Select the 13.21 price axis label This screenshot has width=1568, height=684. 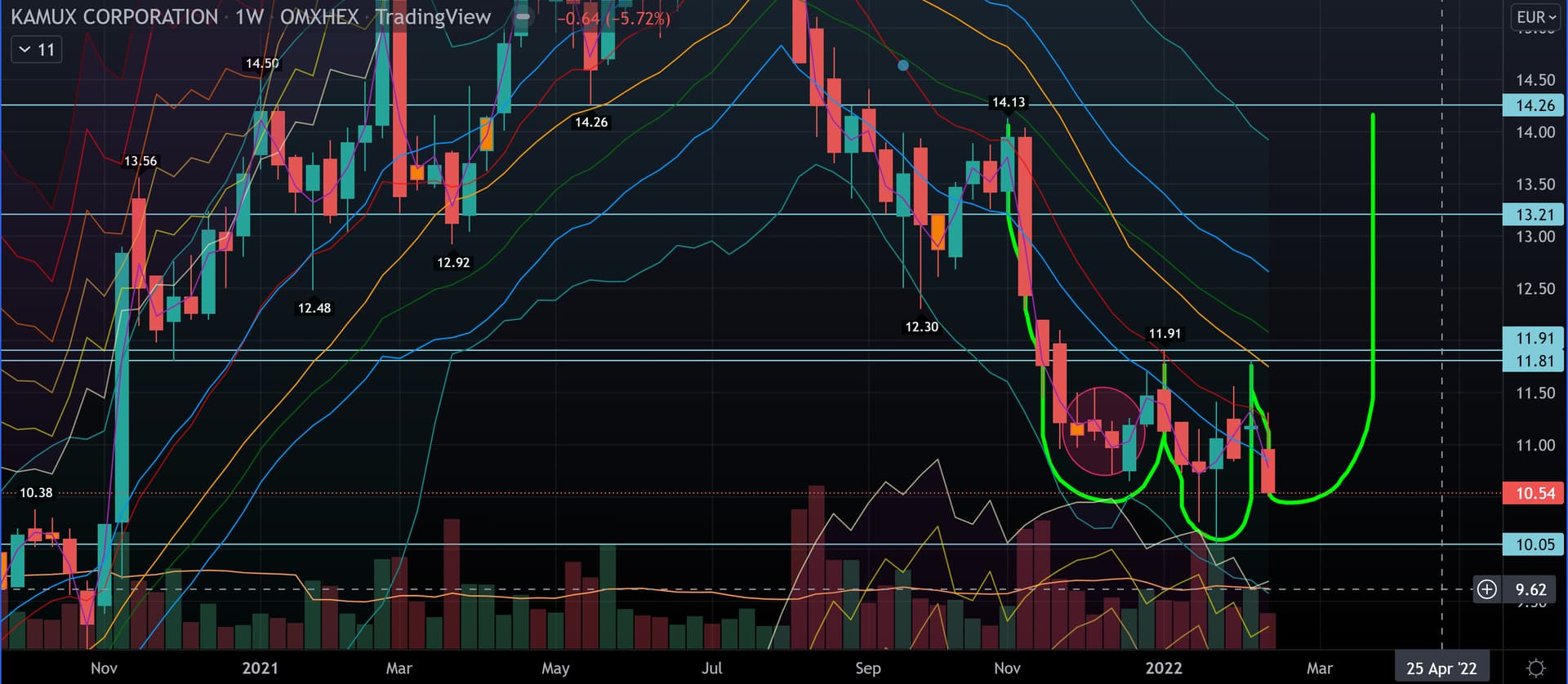click(1535, 215)
